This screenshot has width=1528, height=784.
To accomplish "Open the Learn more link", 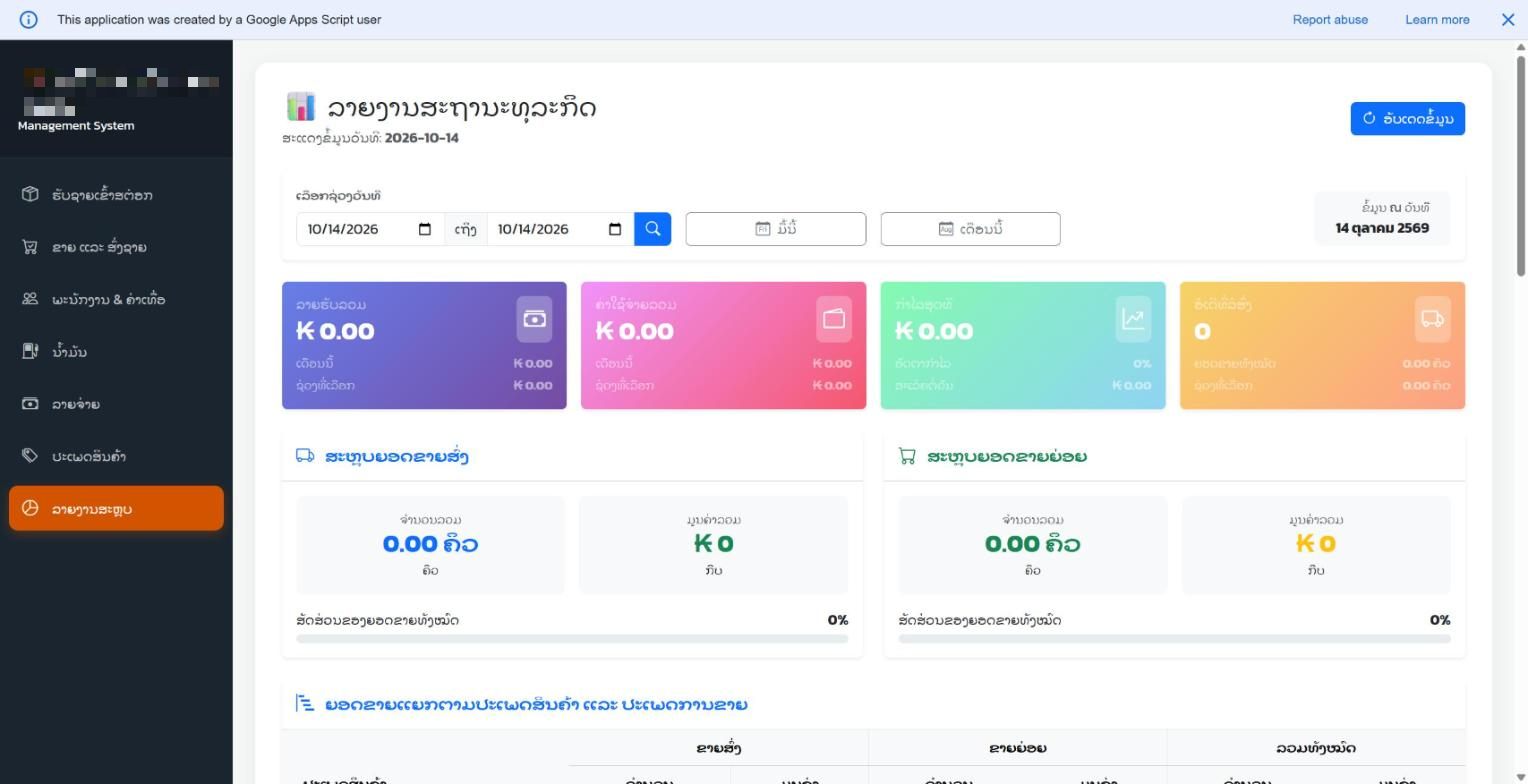I will point(1437,20).
